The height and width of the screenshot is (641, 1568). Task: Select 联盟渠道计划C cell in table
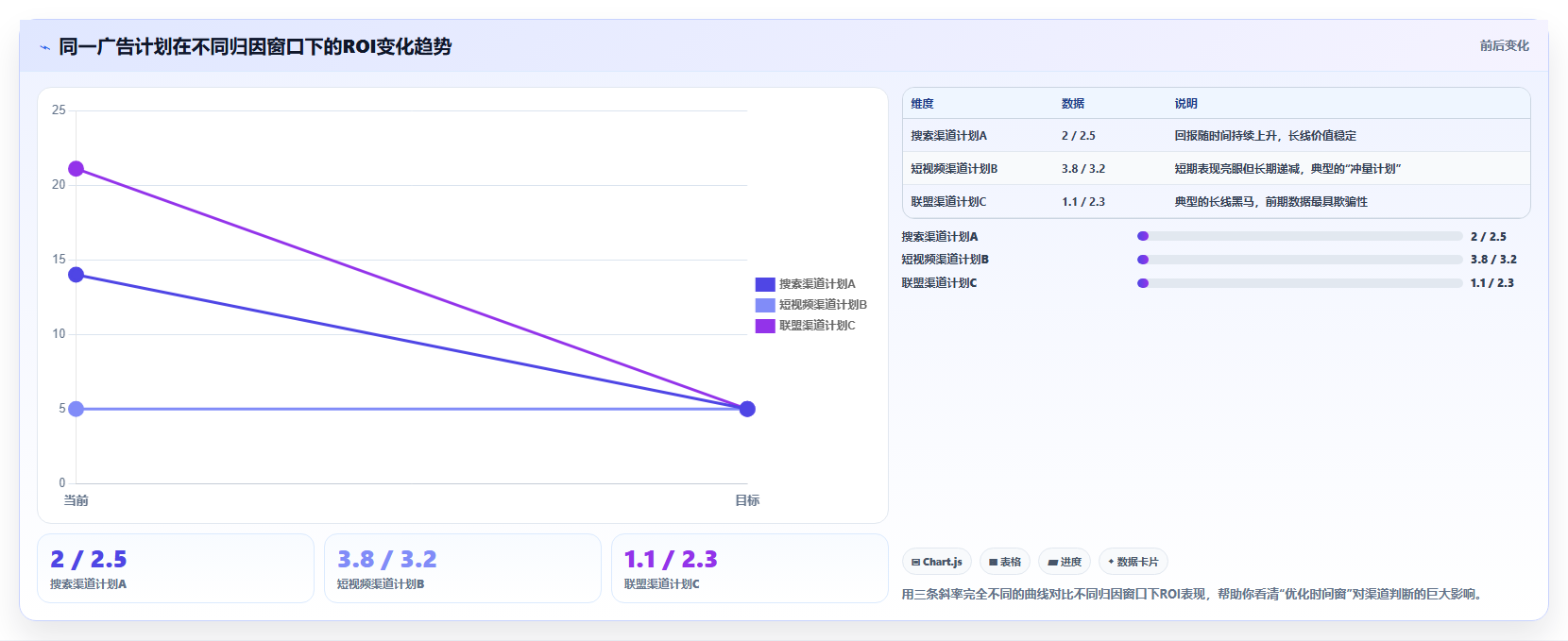coord(948,202)
